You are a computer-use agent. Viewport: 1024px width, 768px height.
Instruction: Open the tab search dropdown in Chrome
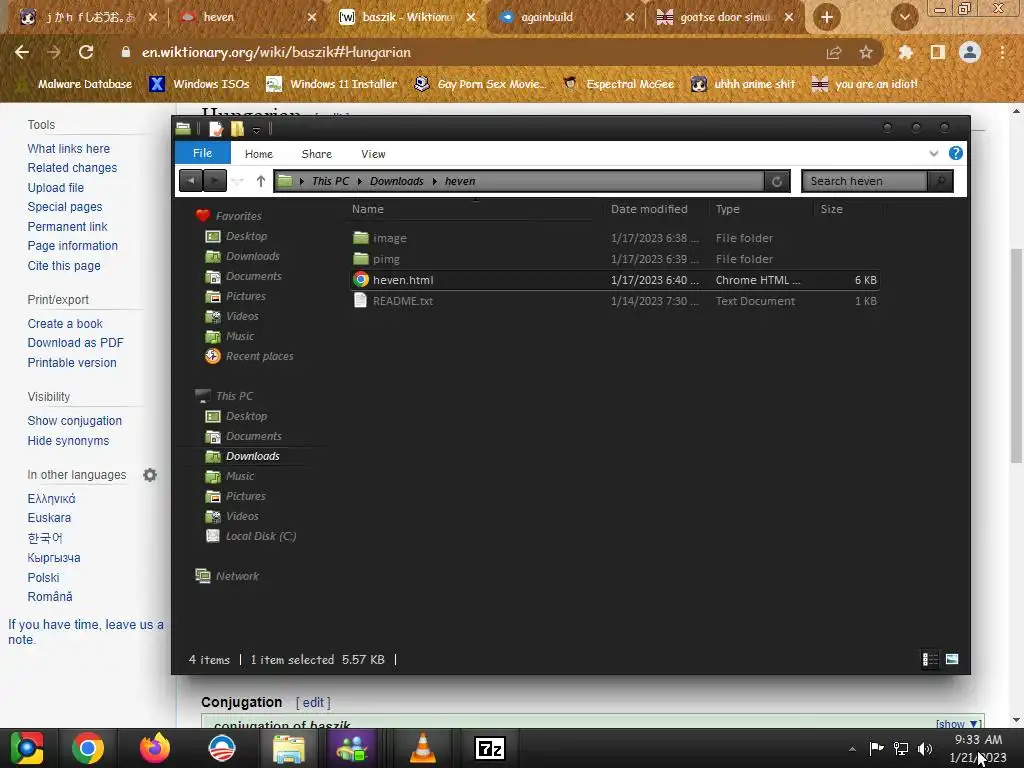[904, 17]
